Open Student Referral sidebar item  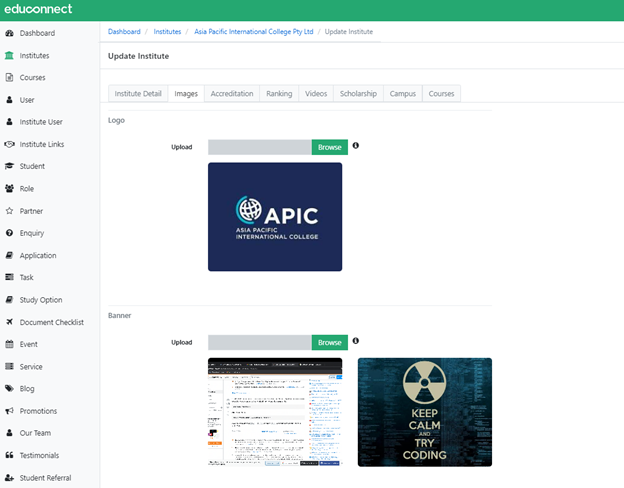point(45,478)
